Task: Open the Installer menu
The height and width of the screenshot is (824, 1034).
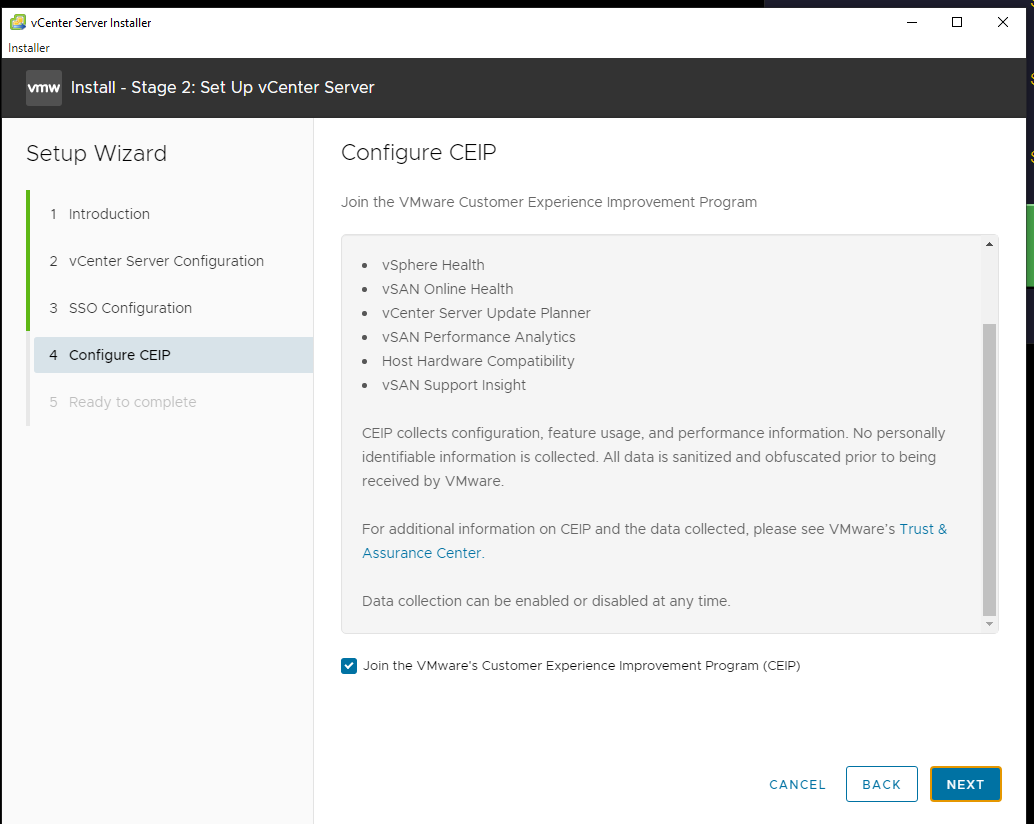Action: point(28,47)
